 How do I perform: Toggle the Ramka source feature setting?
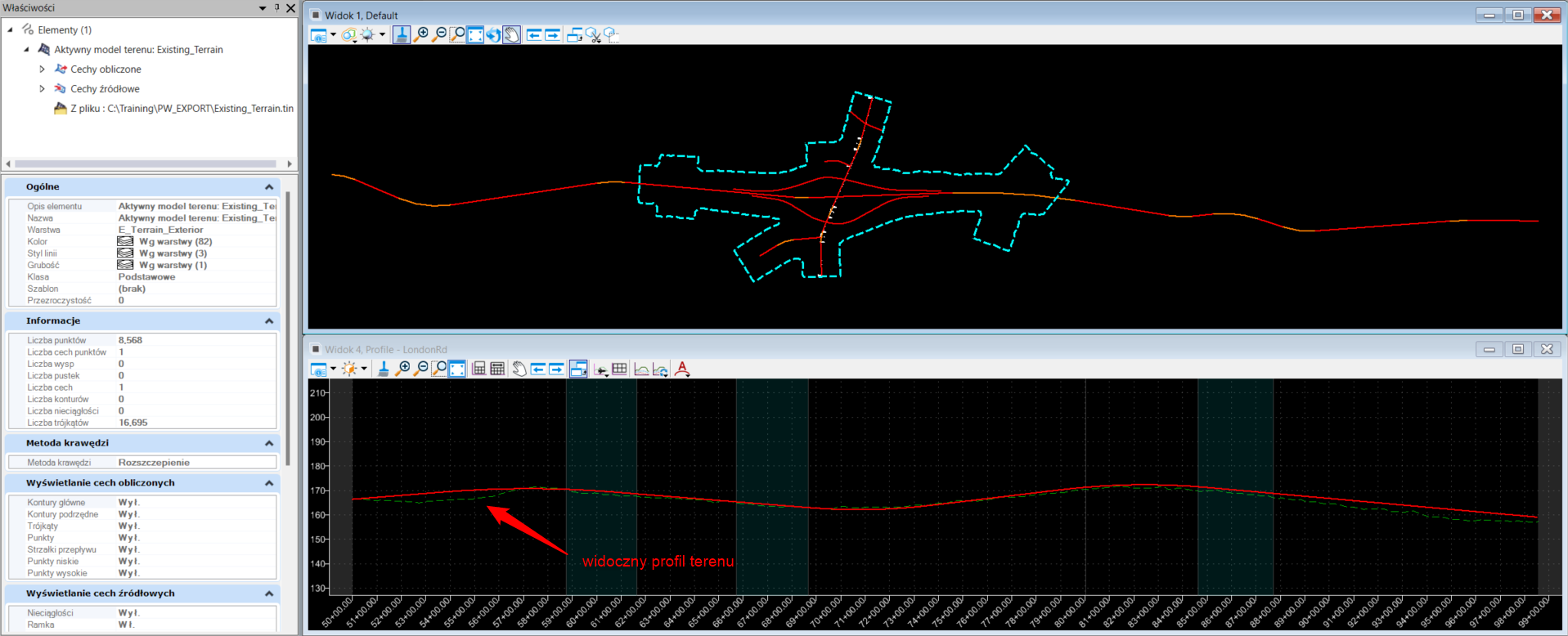click(126, 625)
